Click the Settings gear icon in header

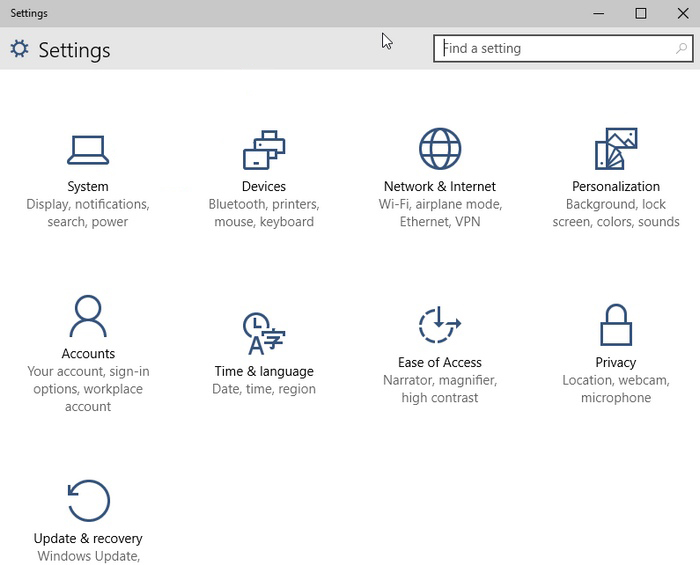20,49
